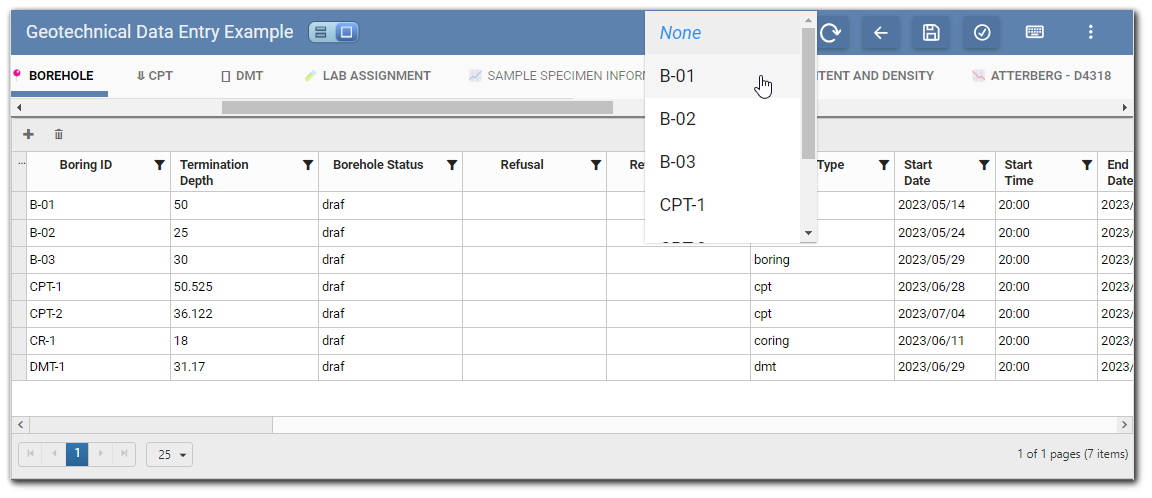Viewport: 1152px width, 498px height.
Task: Switch to the CPT tab
Action: (154, 76)
